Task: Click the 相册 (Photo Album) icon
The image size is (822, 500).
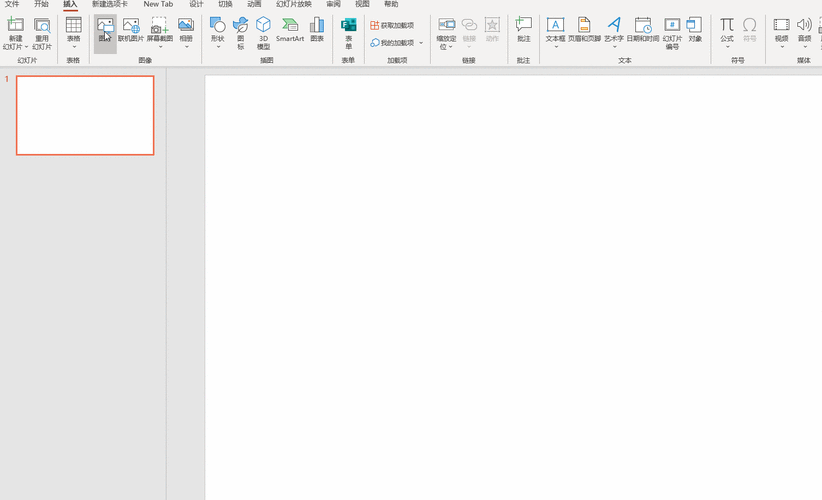Action: point(186,25)
